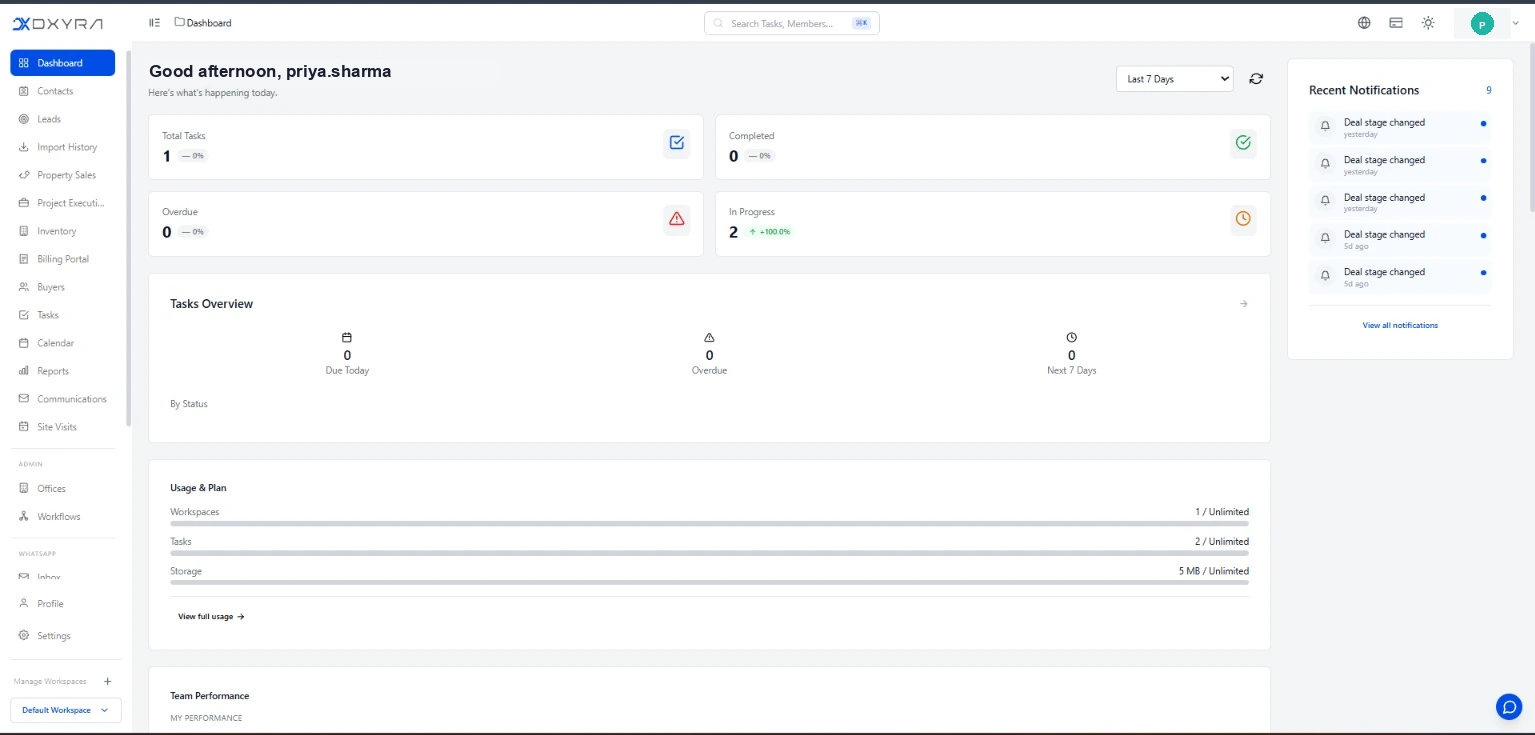Screen dimensions: 1535x735
Task: Open the Last 7 Days date range dropdown
Action: (x=1175, y=79)
